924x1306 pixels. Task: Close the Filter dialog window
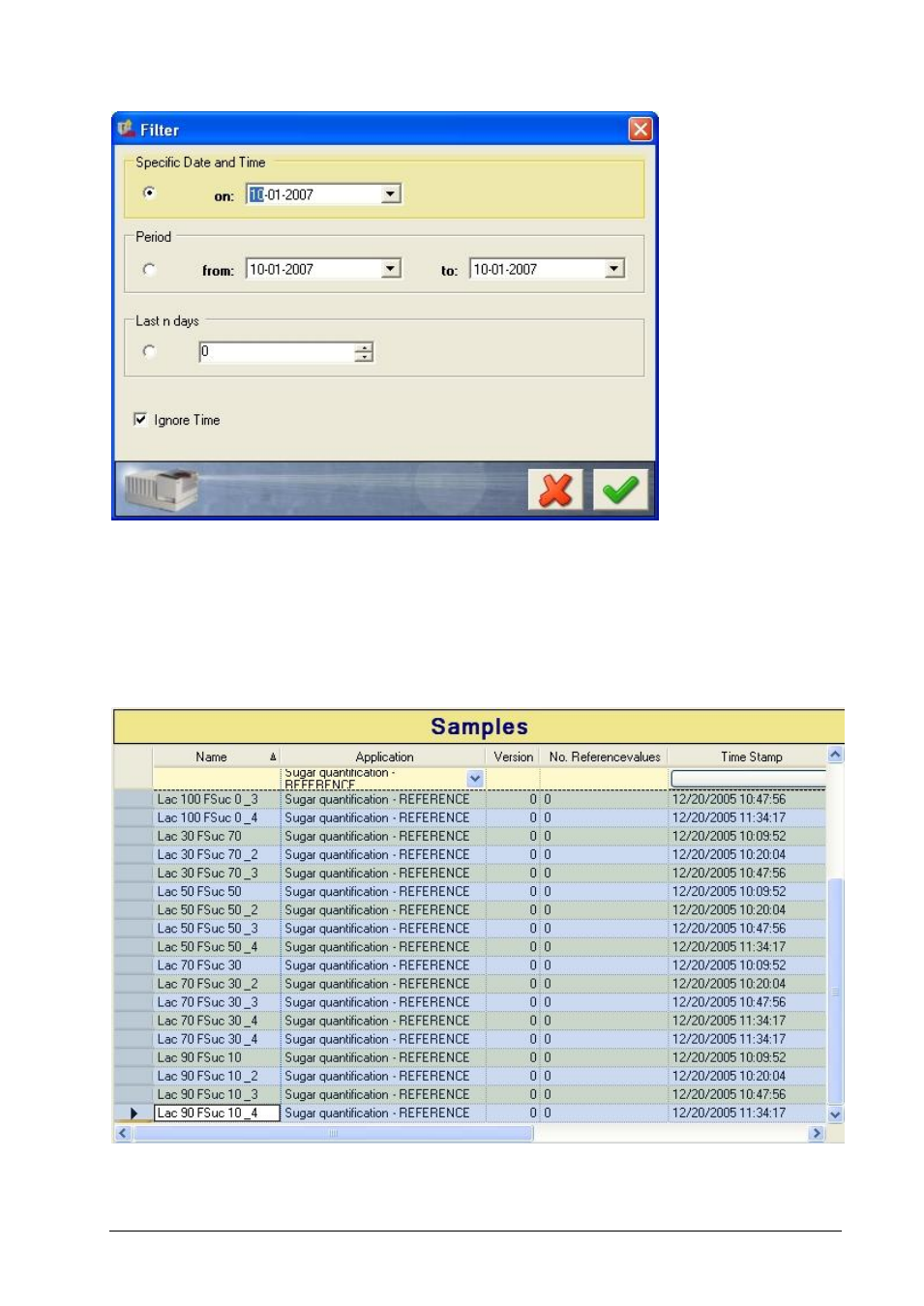point(640,129)
